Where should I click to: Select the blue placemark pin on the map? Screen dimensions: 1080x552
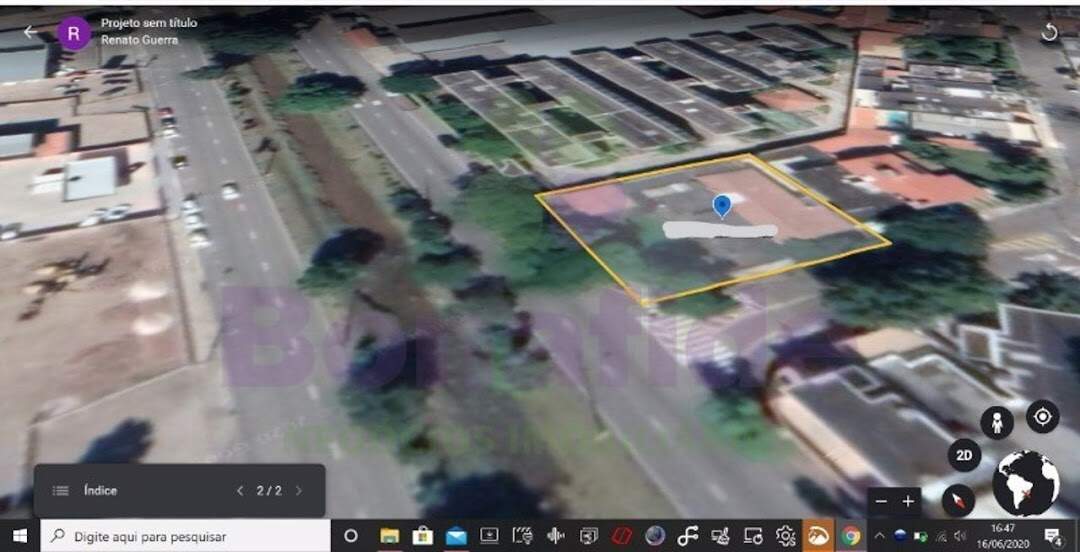721,206
